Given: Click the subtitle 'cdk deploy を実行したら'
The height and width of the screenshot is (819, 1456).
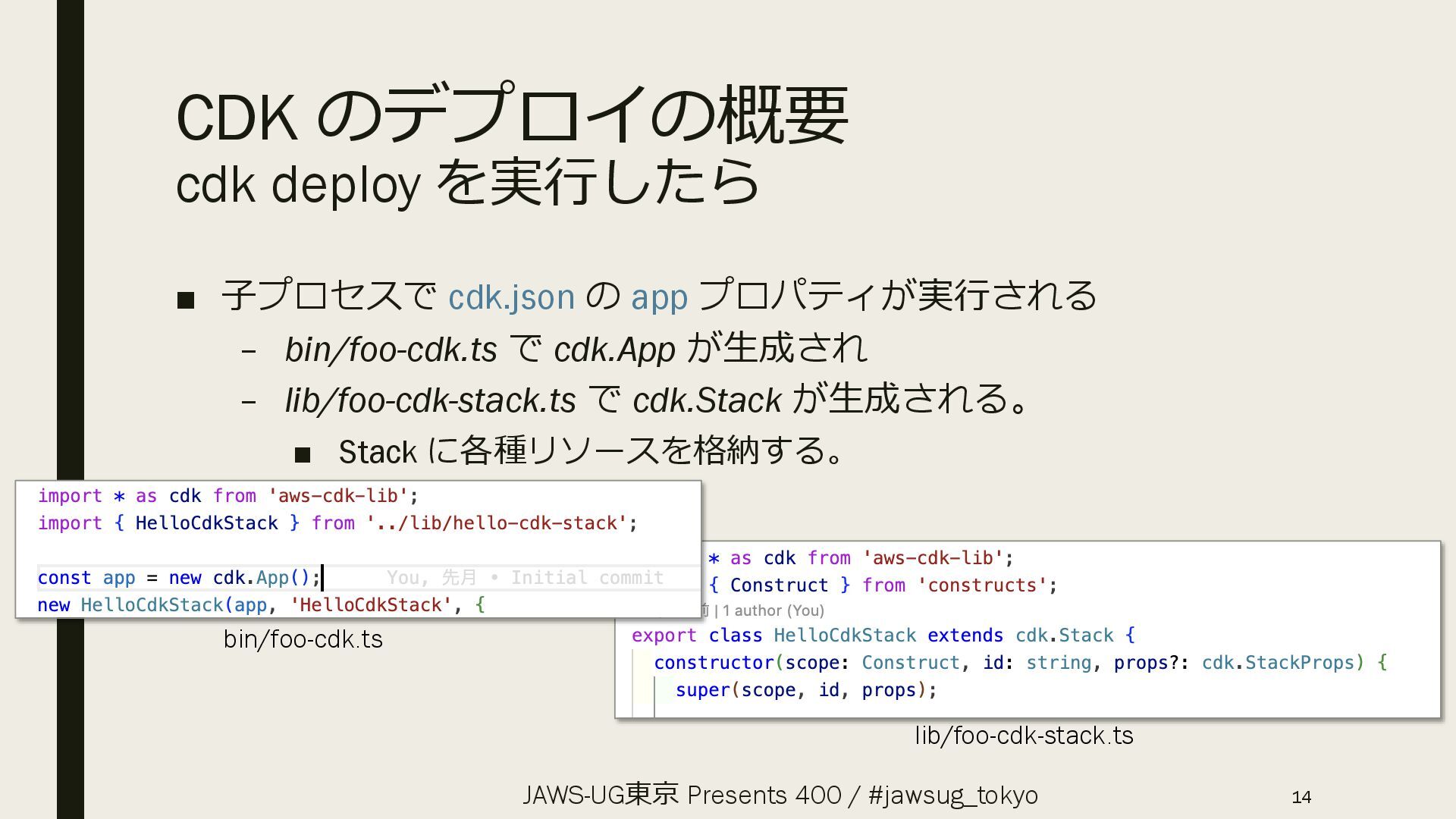Looking at the screenshot, I should point(466,183).
